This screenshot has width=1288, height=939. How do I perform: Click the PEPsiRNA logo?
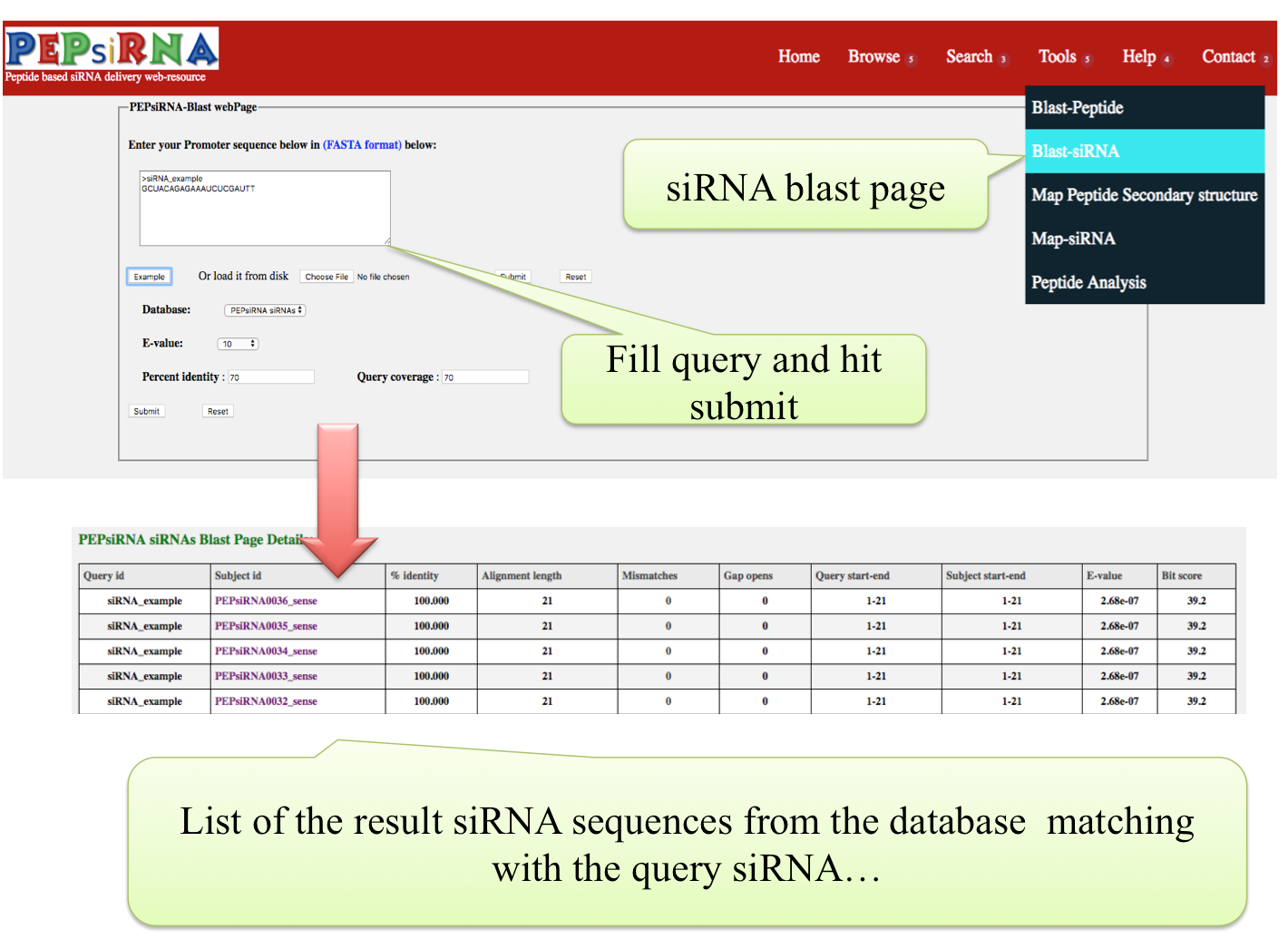pos(111,54)
